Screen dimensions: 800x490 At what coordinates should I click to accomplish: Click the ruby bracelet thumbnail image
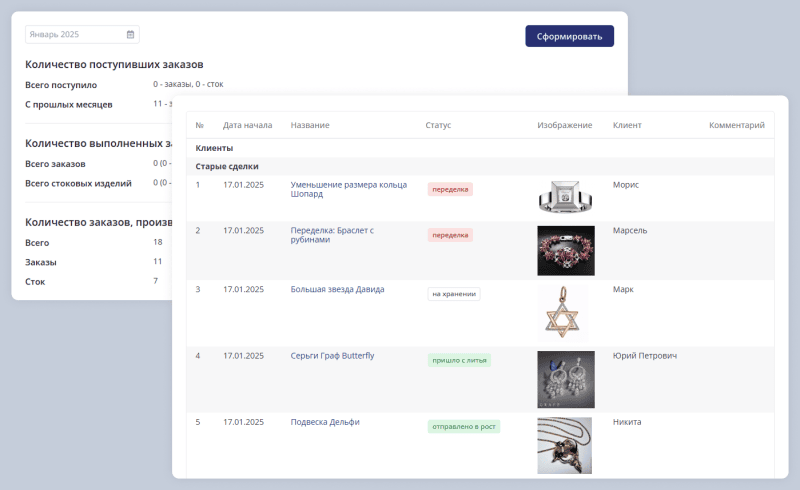click(565, 250)
